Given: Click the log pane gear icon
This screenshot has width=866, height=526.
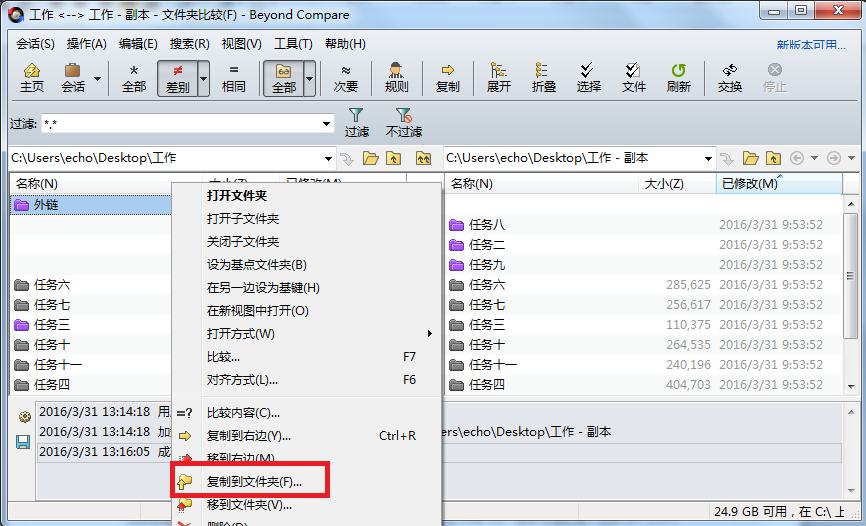Looking at the screenshot, I should pyautogui.click(x=24, y=417).
